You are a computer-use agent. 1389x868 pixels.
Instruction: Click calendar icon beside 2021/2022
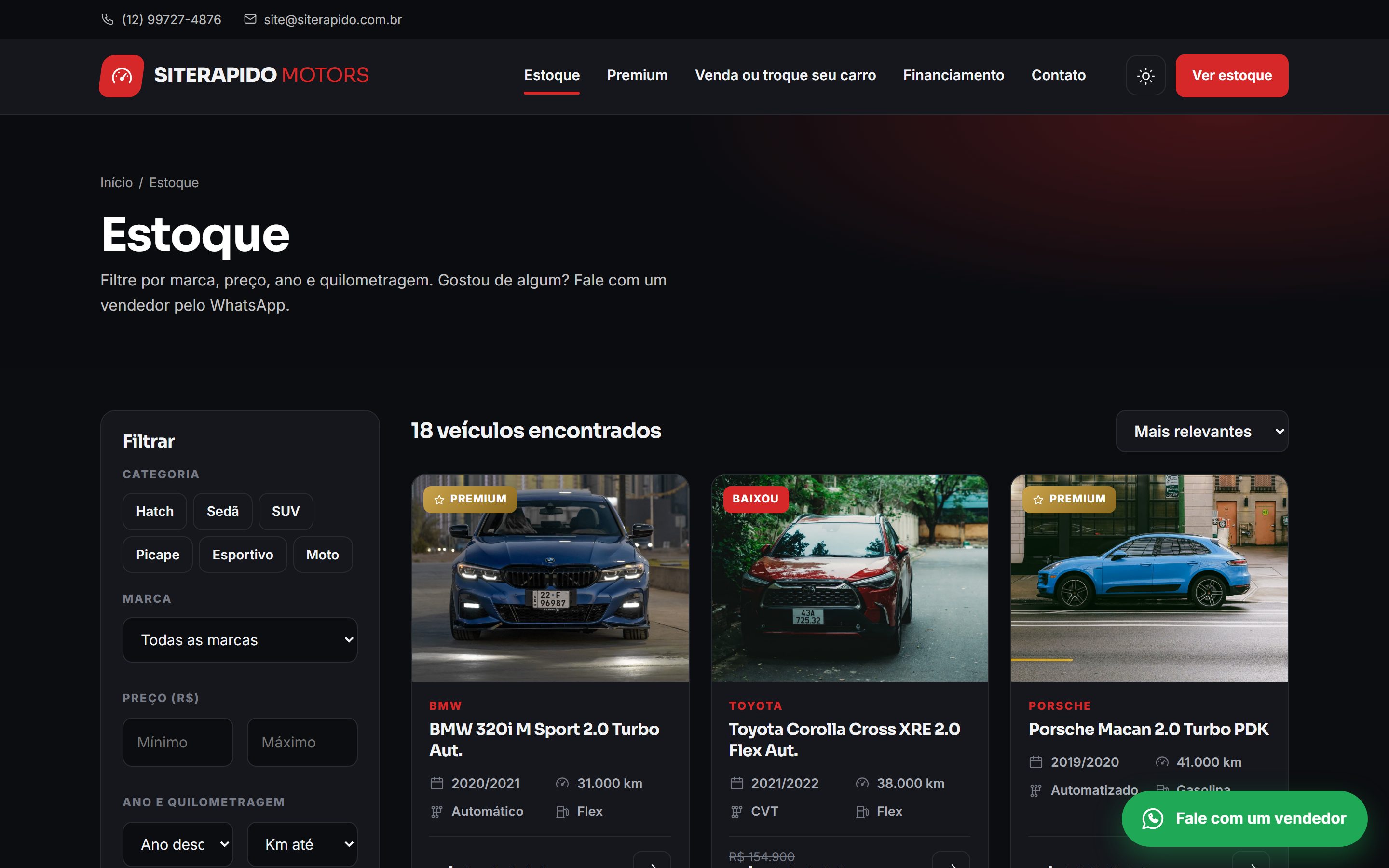tap(737, 783)
